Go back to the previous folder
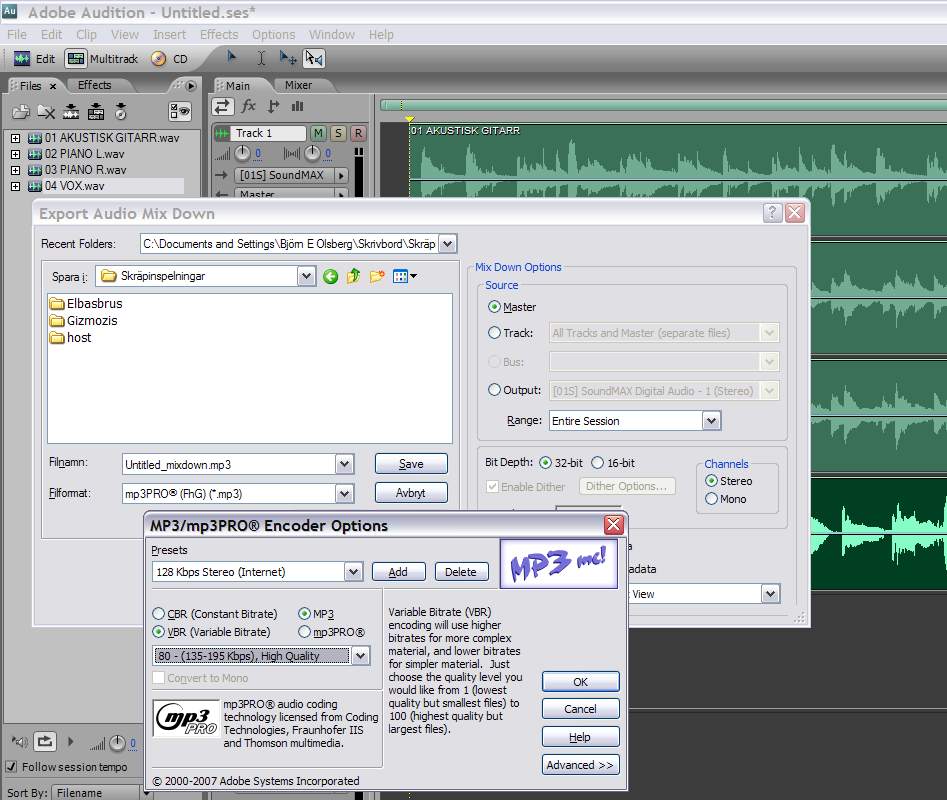This screenshot has width=947, height=800. (x=330, y=277)
